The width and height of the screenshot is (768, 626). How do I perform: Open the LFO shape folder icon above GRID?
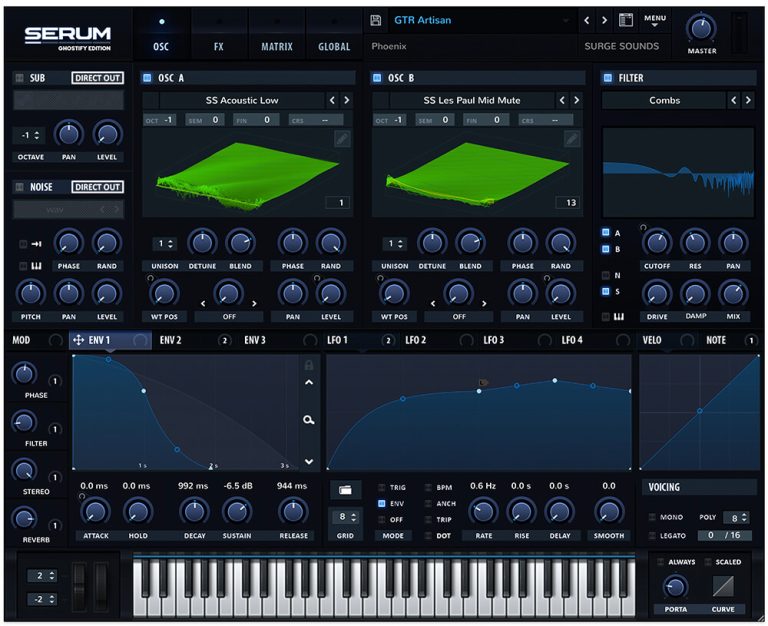point(345,489)
